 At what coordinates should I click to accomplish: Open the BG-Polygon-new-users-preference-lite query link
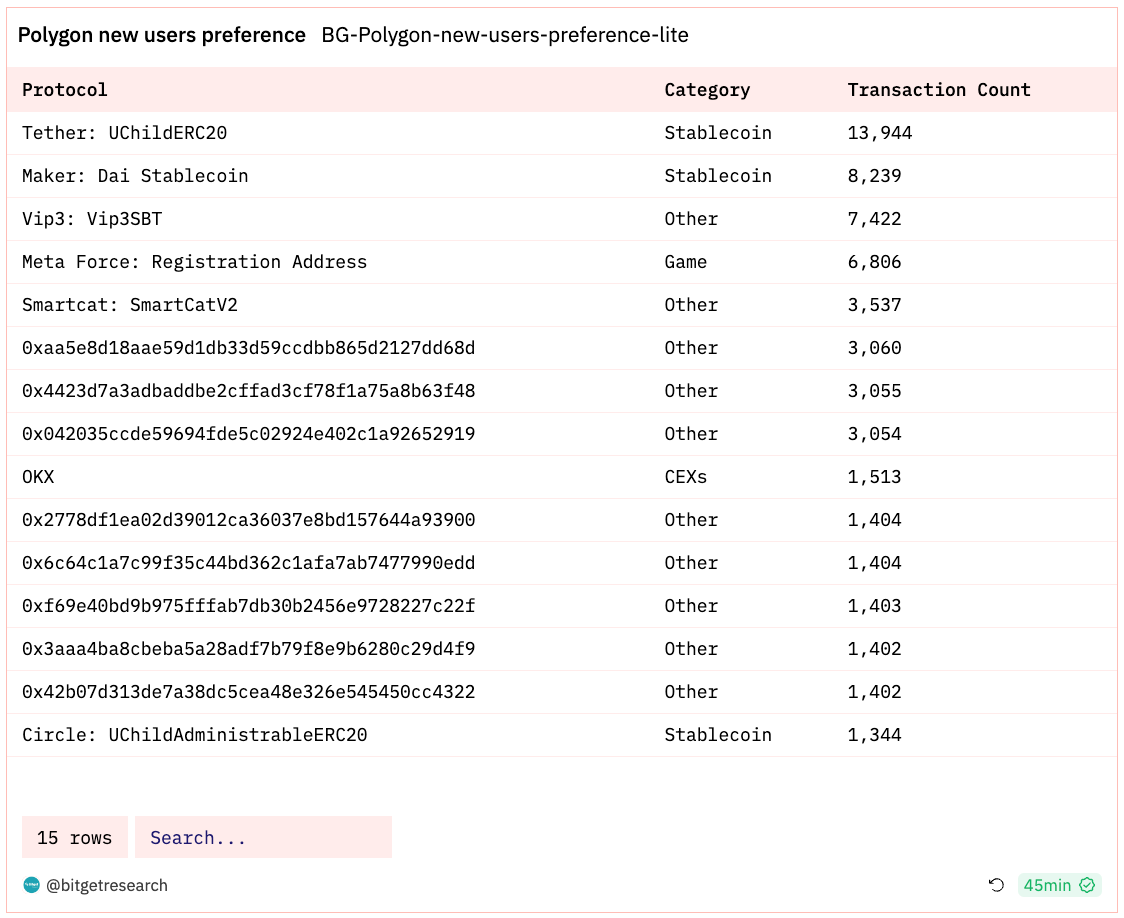pos(505,35)
